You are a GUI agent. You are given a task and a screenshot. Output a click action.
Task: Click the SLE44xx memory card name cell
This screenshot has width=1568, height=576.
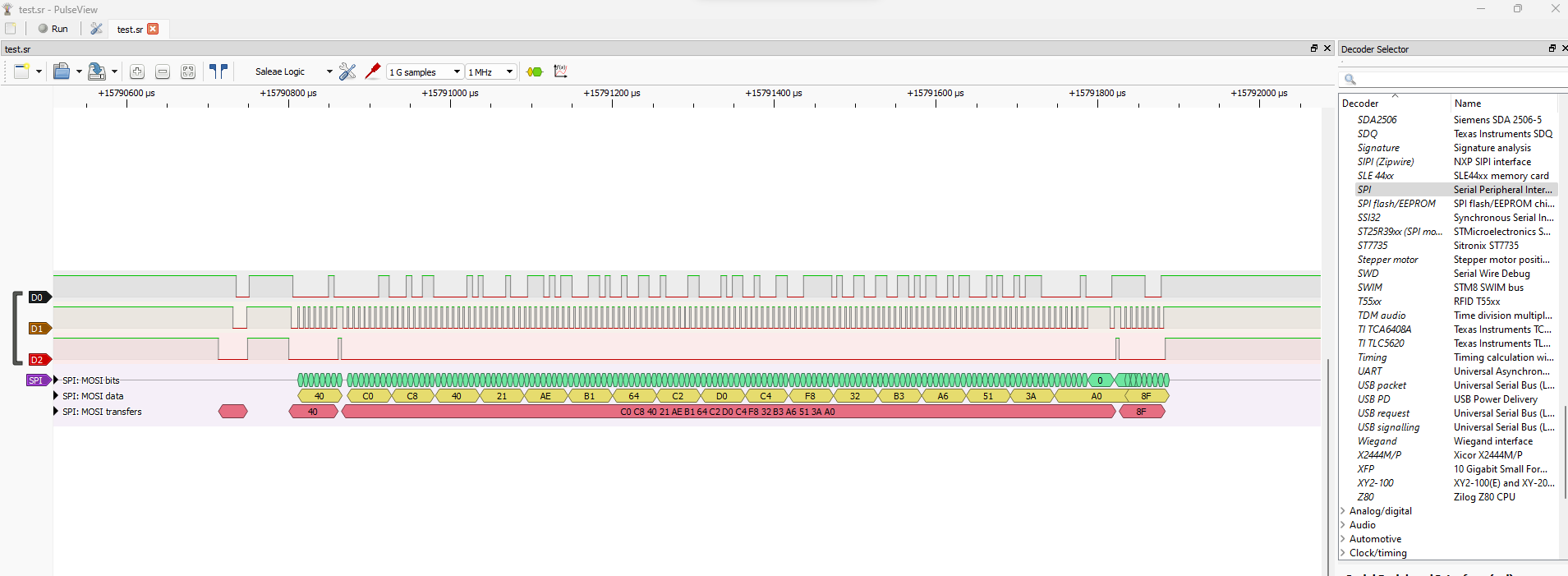(x=1501, y=176)
